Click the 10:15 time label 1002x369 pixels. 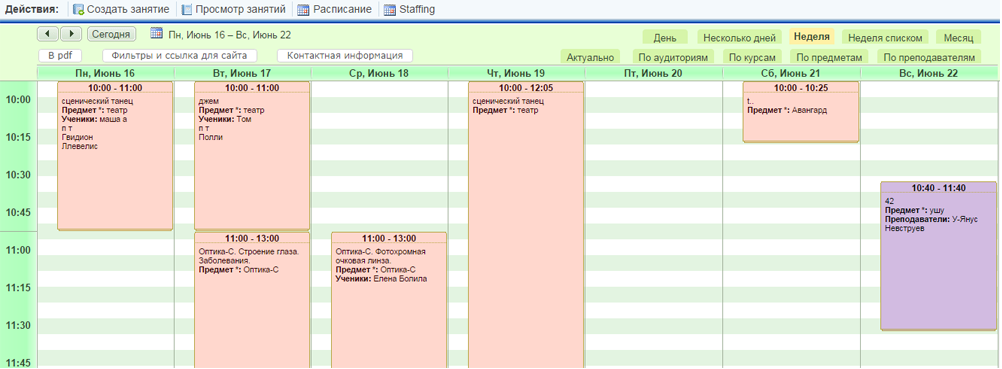[x=19, y=137]
